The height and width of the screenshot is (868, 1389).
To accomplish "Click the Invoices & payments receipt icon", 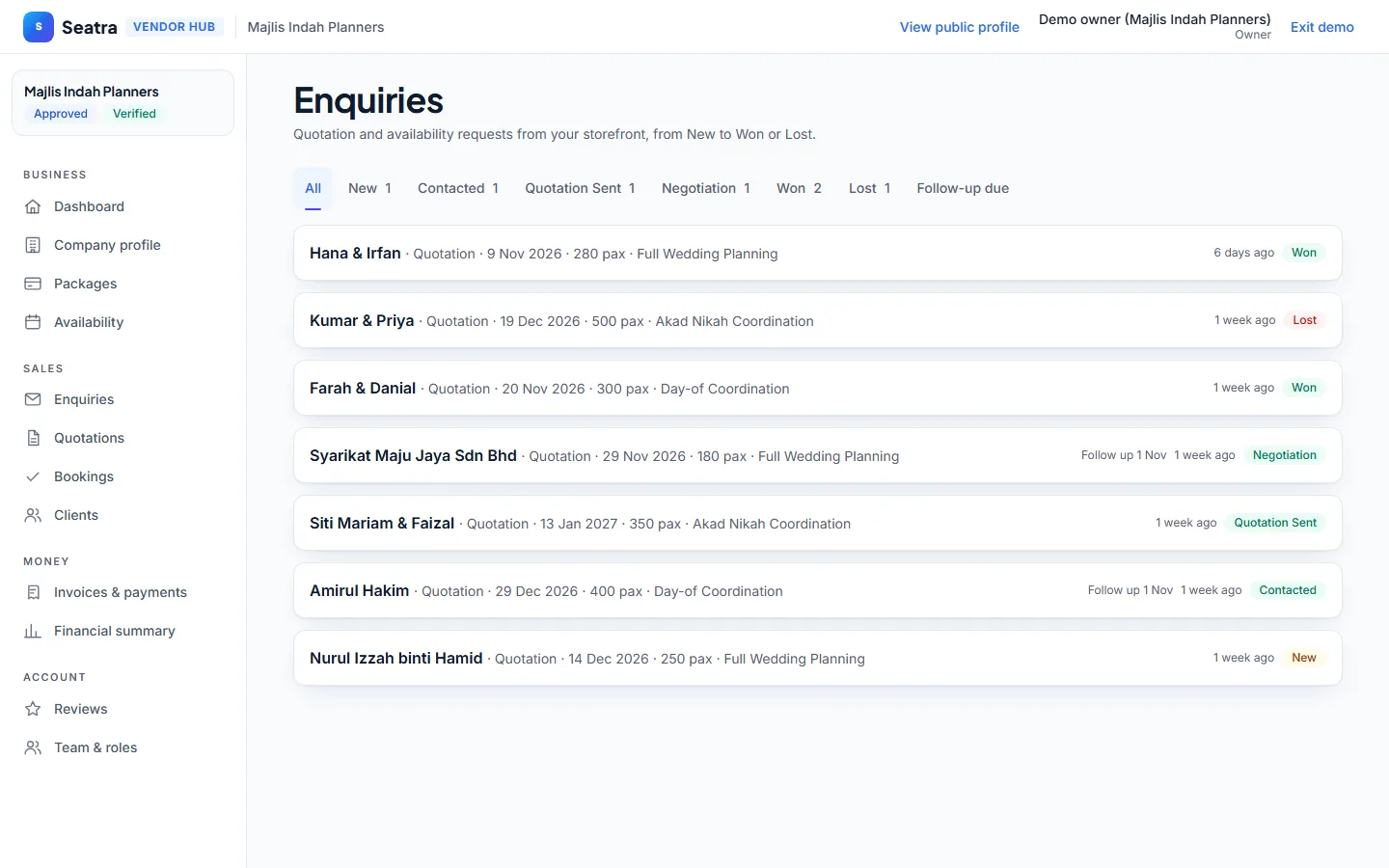I will (33, 592).
